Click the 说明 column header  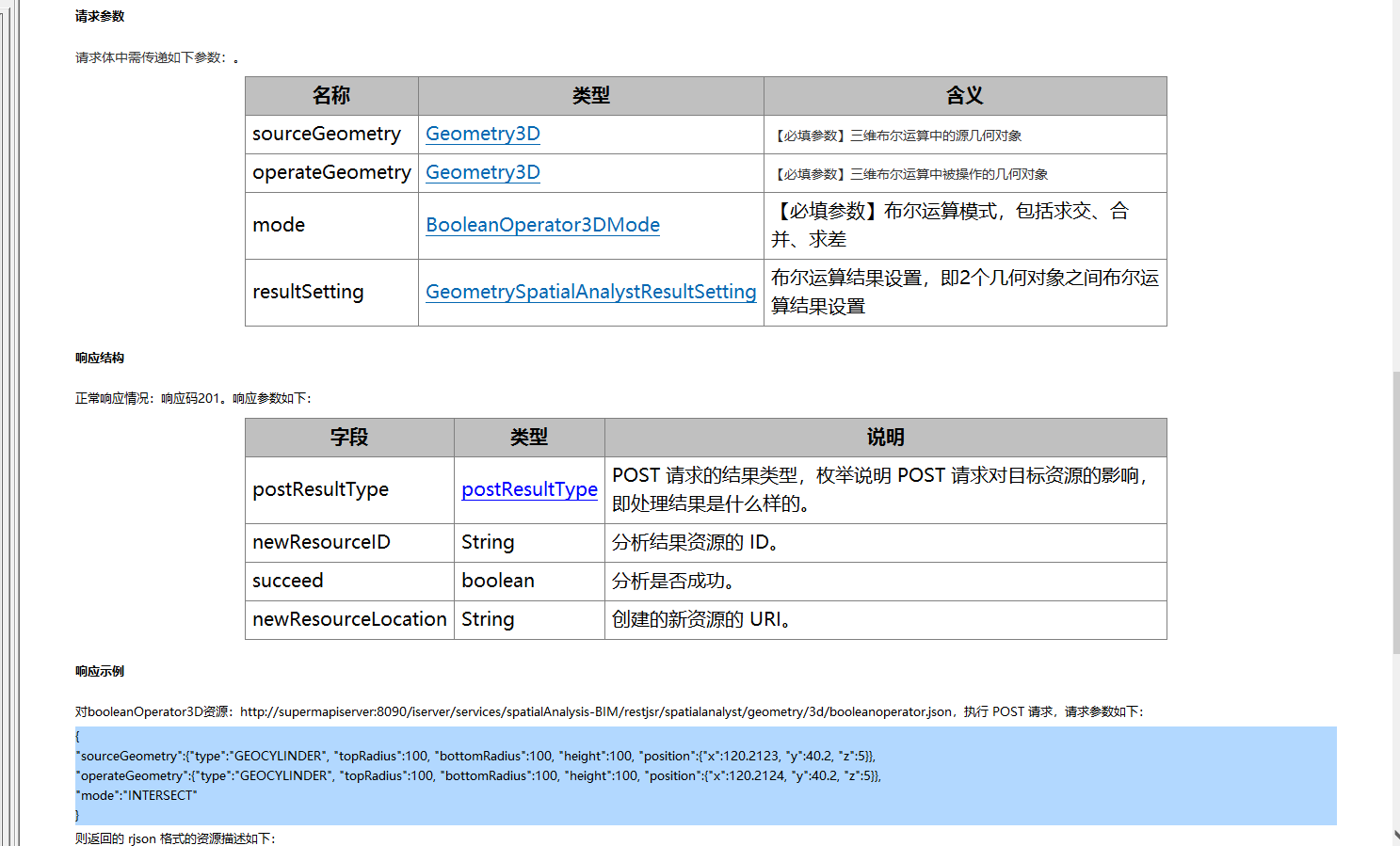[885, 438]
